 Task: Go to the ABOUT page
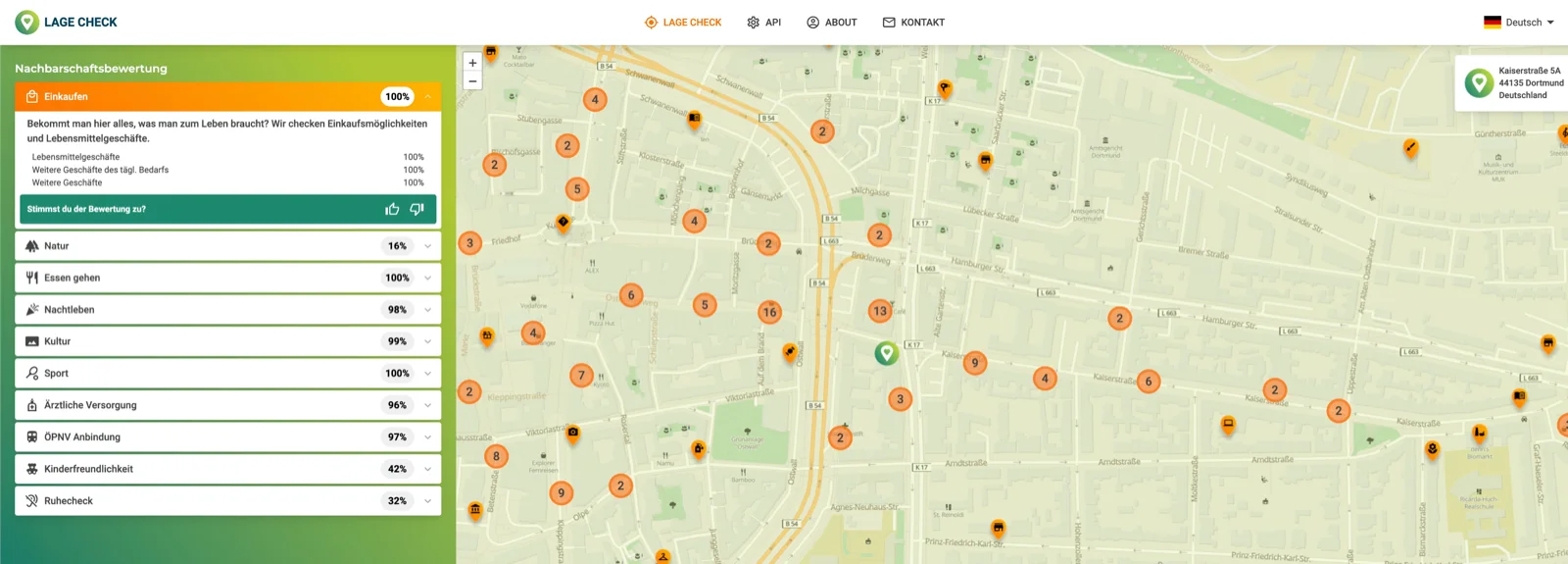pos(832,22)
